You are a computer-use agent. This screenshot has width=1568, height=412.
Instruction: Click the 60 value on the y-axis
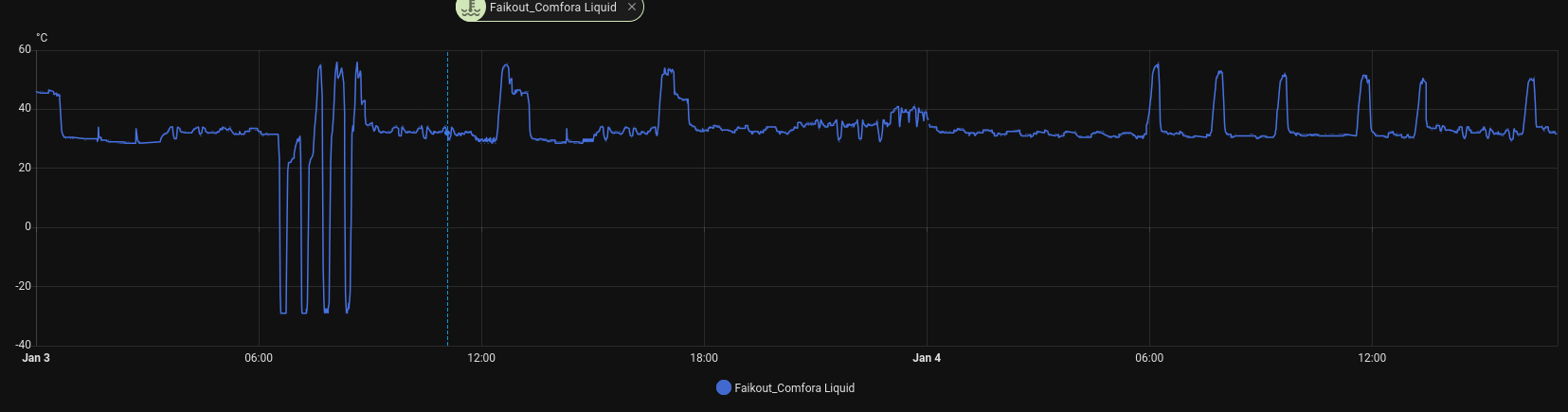point(25,49)
